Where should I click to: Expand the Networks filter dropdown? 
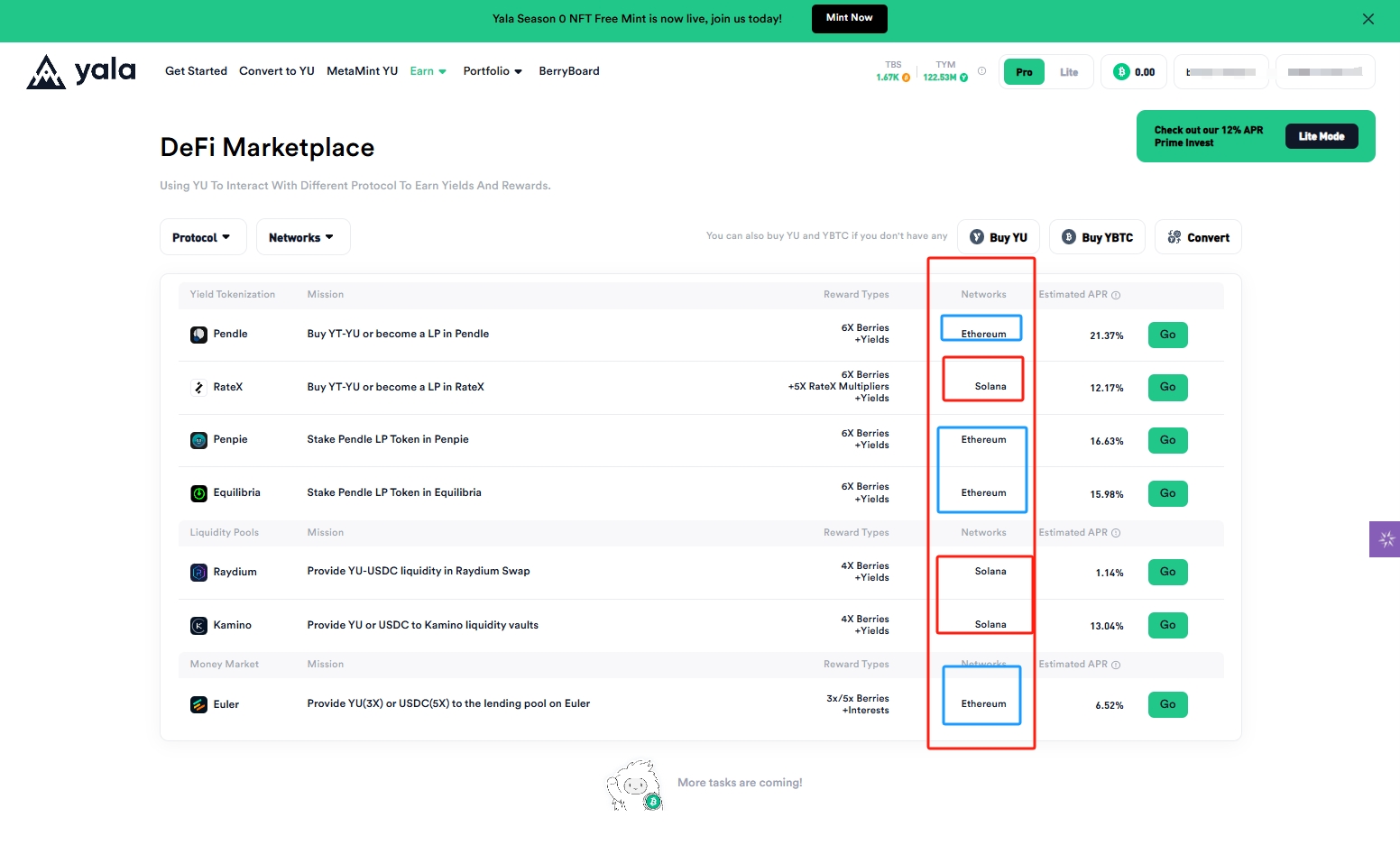point(302,237)
